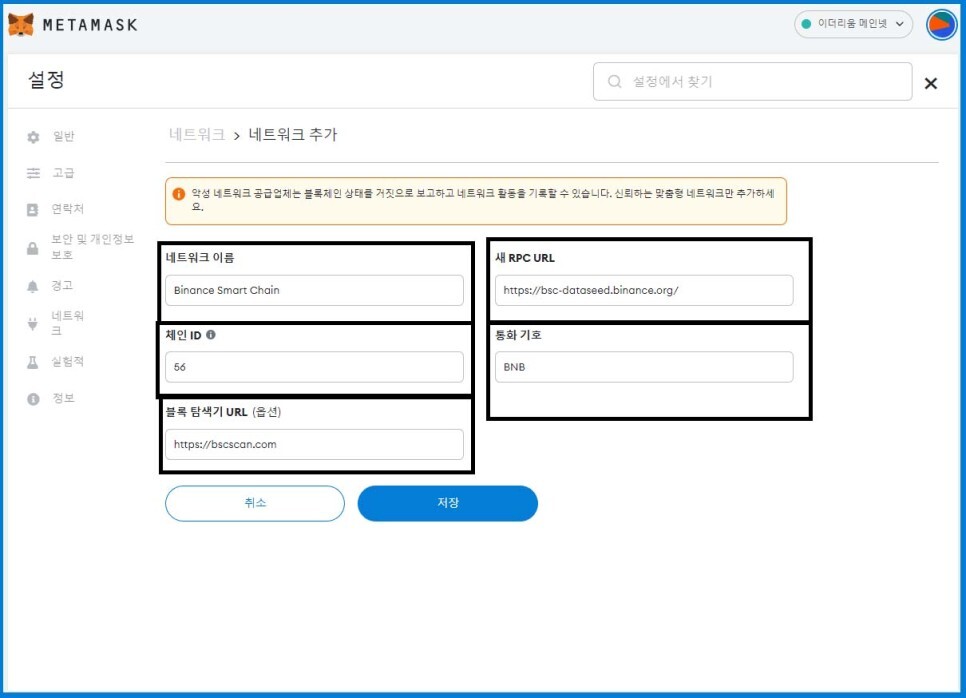Click the 통화 기호 field label
Screen dimensions: 966x698
pyautogui.click(x=518, y=335)
